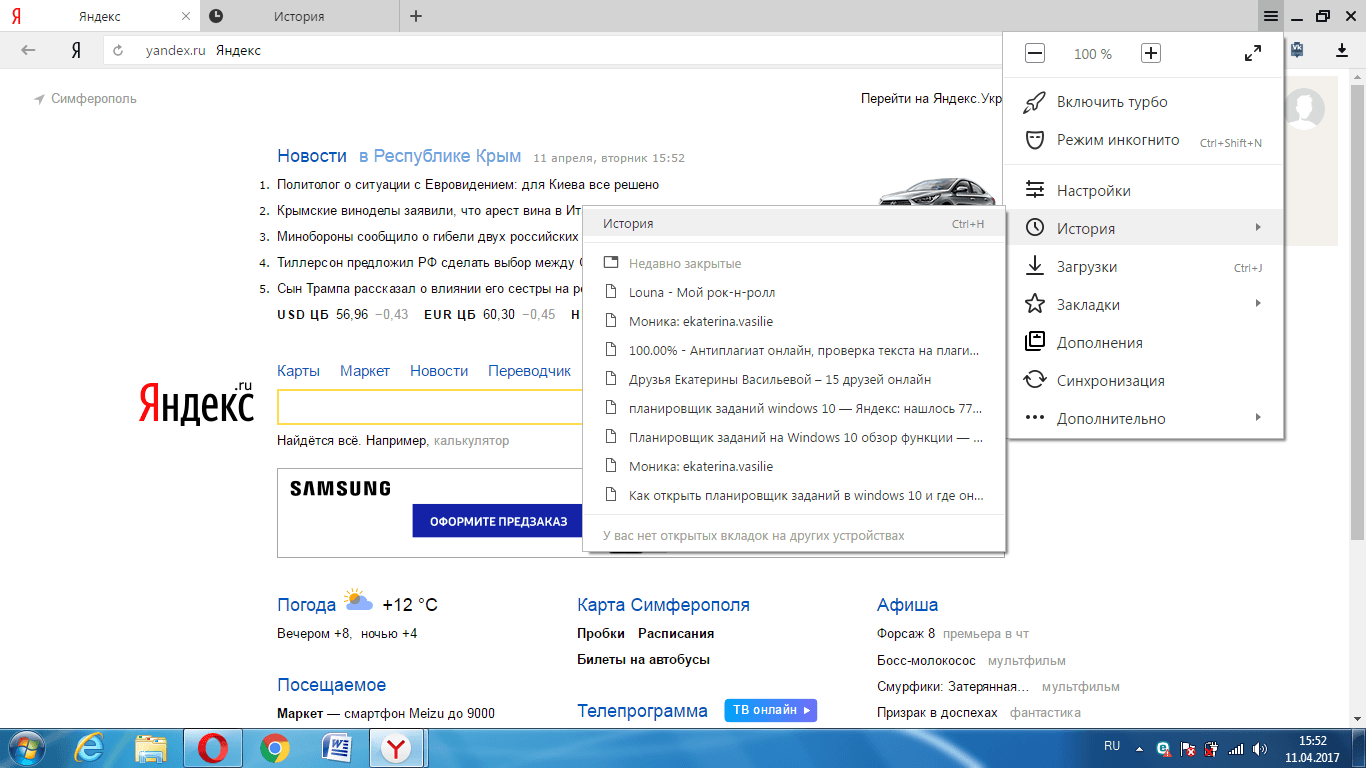
Task: Open a new tab with plus
Action: [x=416, y=16]
